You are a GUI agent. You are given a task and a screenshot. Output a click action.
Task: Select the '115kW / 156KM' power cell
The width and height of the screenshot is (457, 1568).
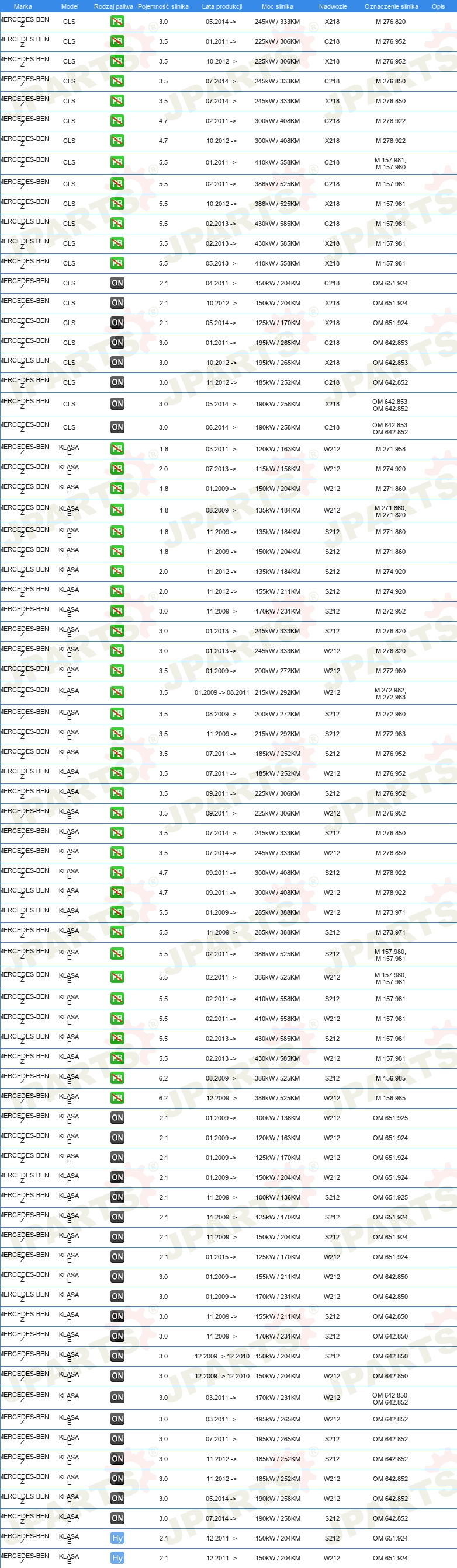click(277, 469)
